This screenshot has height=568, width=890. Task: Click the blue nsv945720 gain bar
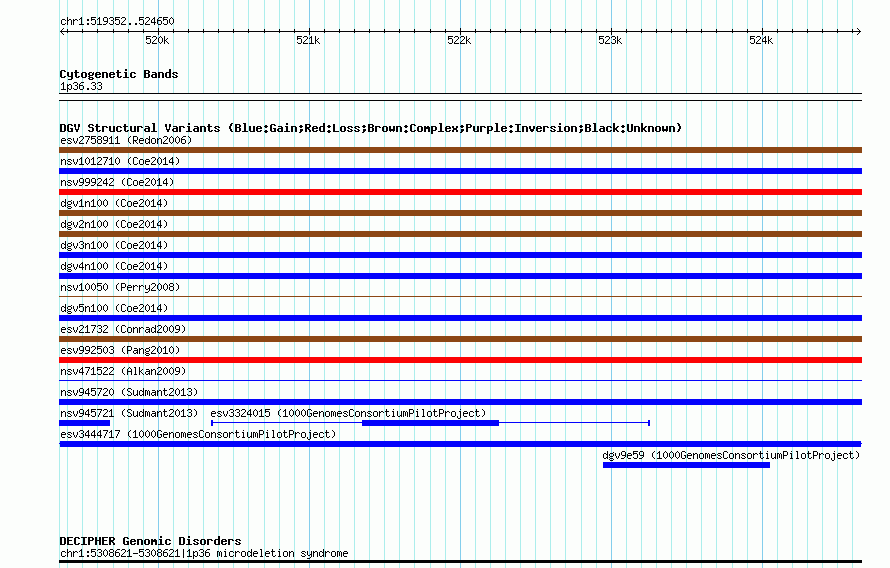point(460,402)
